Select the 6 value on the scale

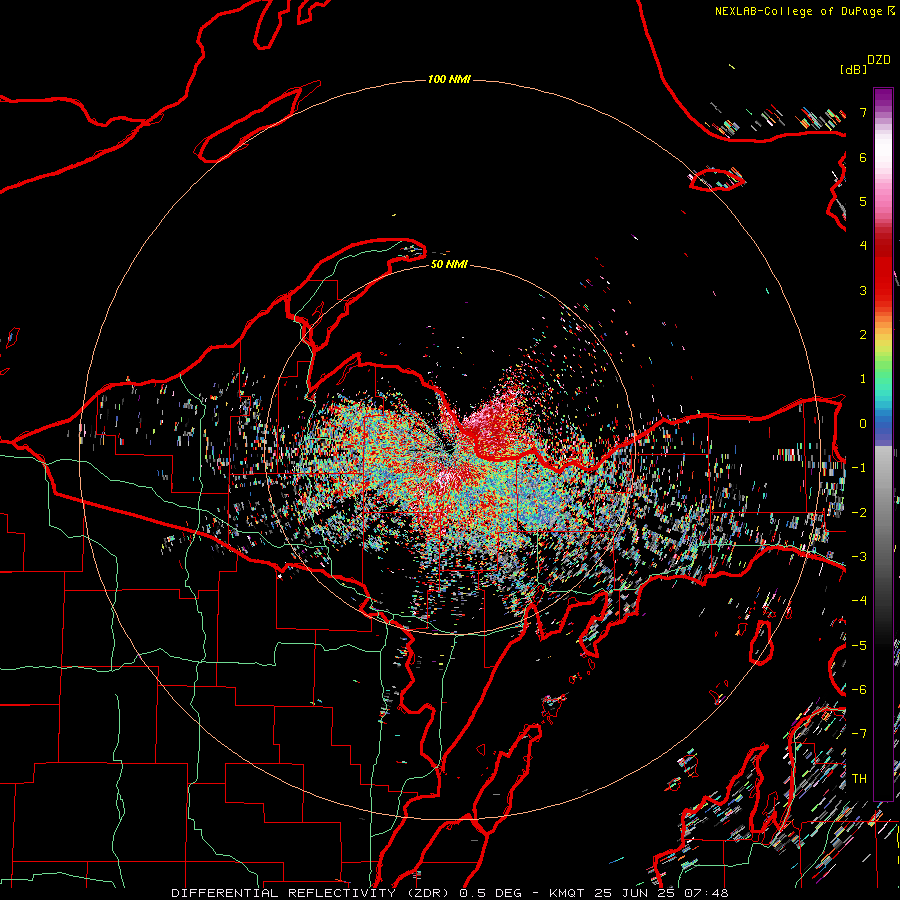pos(863,157)
